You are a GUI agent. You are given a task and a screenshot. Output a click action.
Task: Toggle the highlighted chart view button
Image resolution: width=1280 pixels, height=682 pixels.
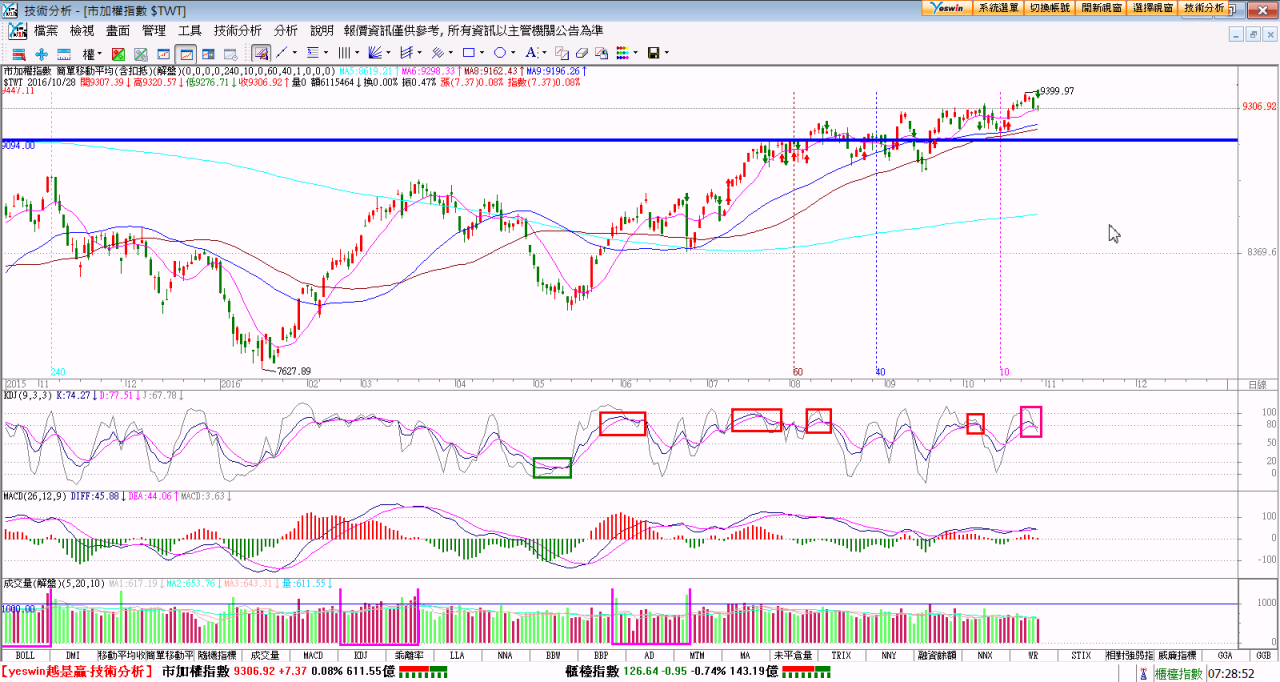pos(185,53)
